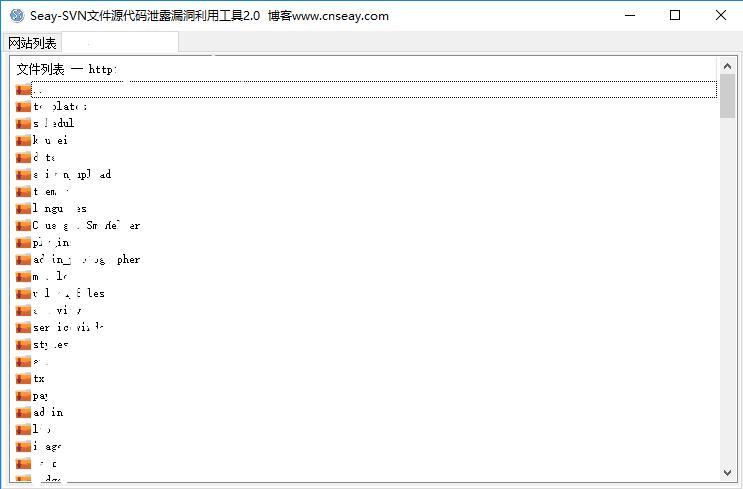743x489 pixels.
Task: Click the row text containing "Sm" and ending in "er"
Action: (86, 226)
